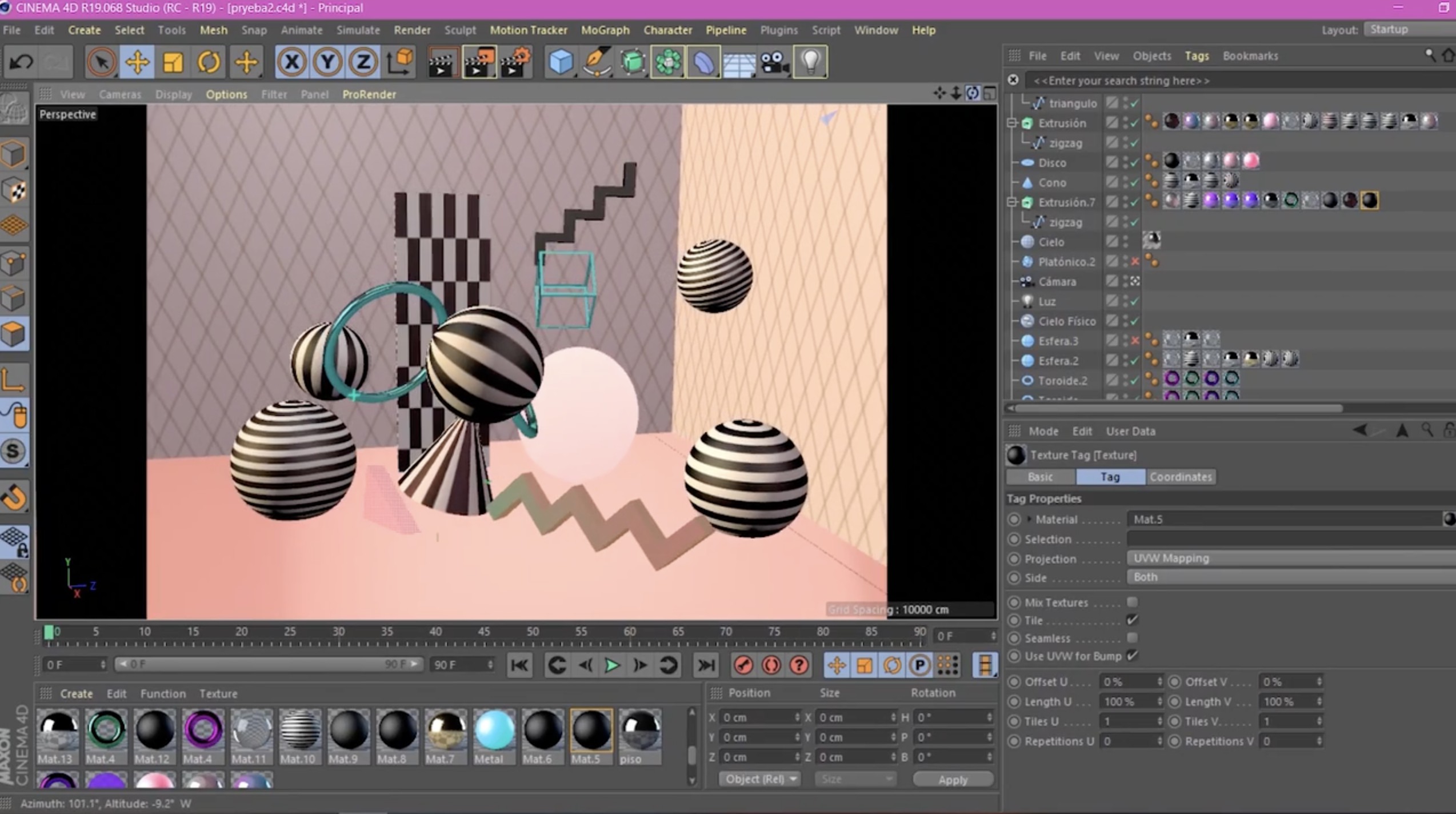Viewport: 1456px width, 814px height.
Task: Open the Simulate menu
Action: tap(359, 29)
